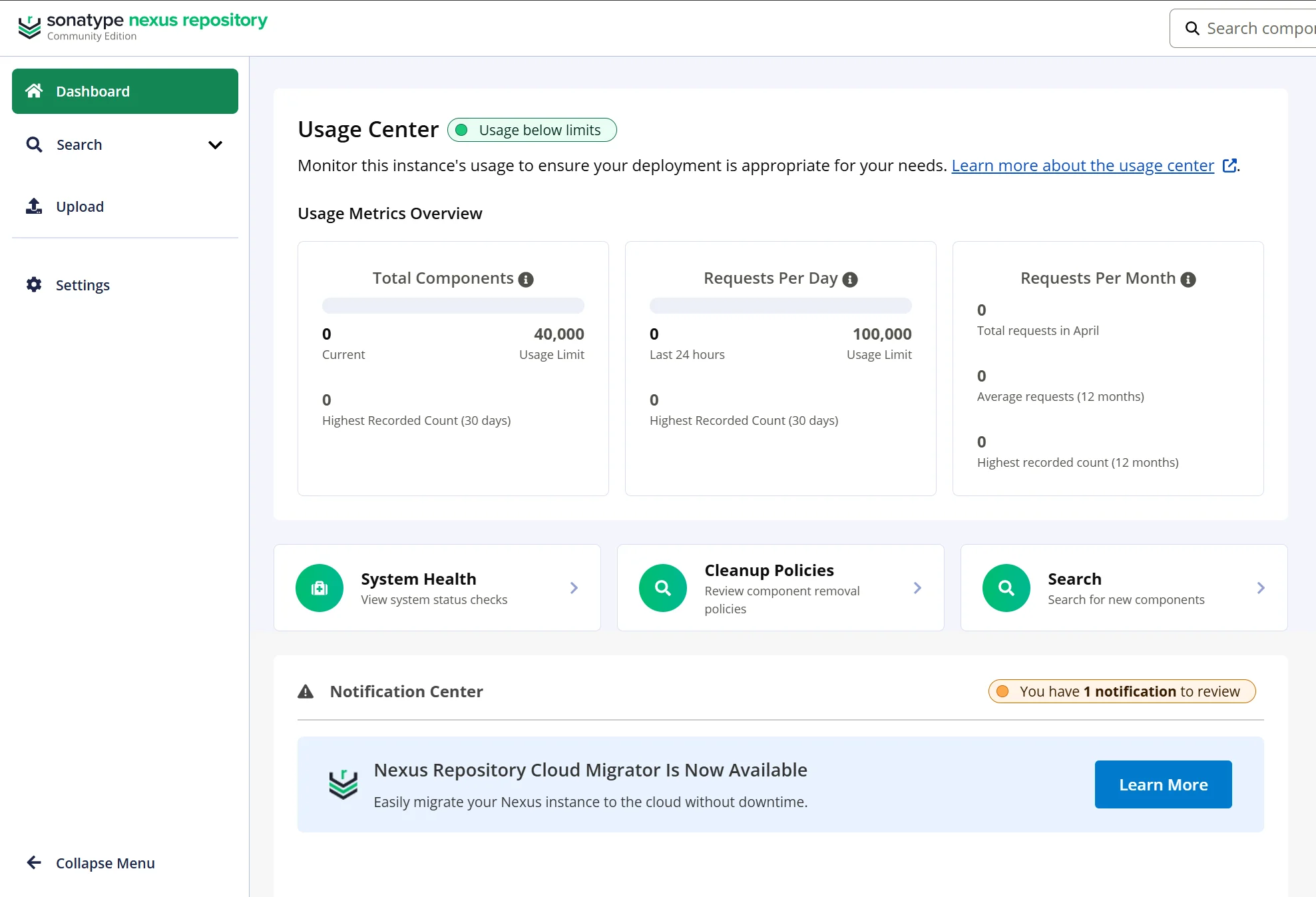This screenshot has width=1316, height=897.
Task: Click "Nexus Repository Cloud Migrator Is Now Available" title
Action: click(x=590, y=770)
